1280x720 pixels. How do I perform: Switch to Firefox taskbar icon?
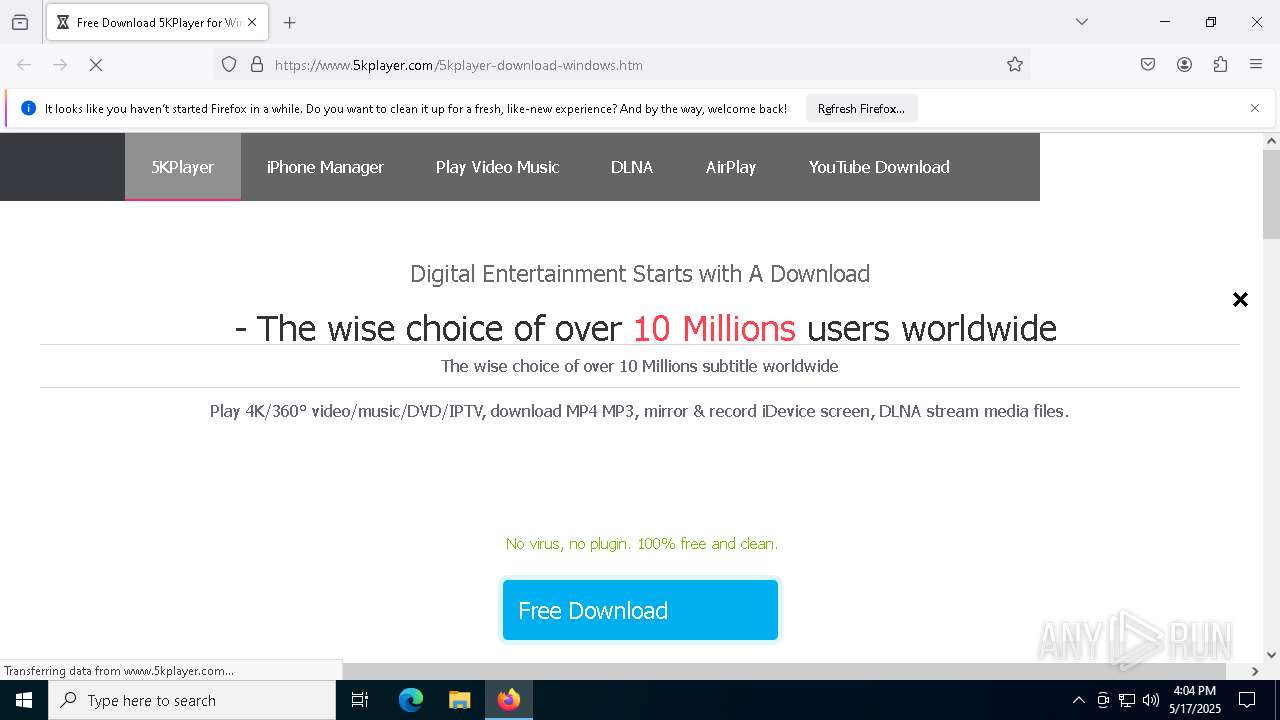509,700
